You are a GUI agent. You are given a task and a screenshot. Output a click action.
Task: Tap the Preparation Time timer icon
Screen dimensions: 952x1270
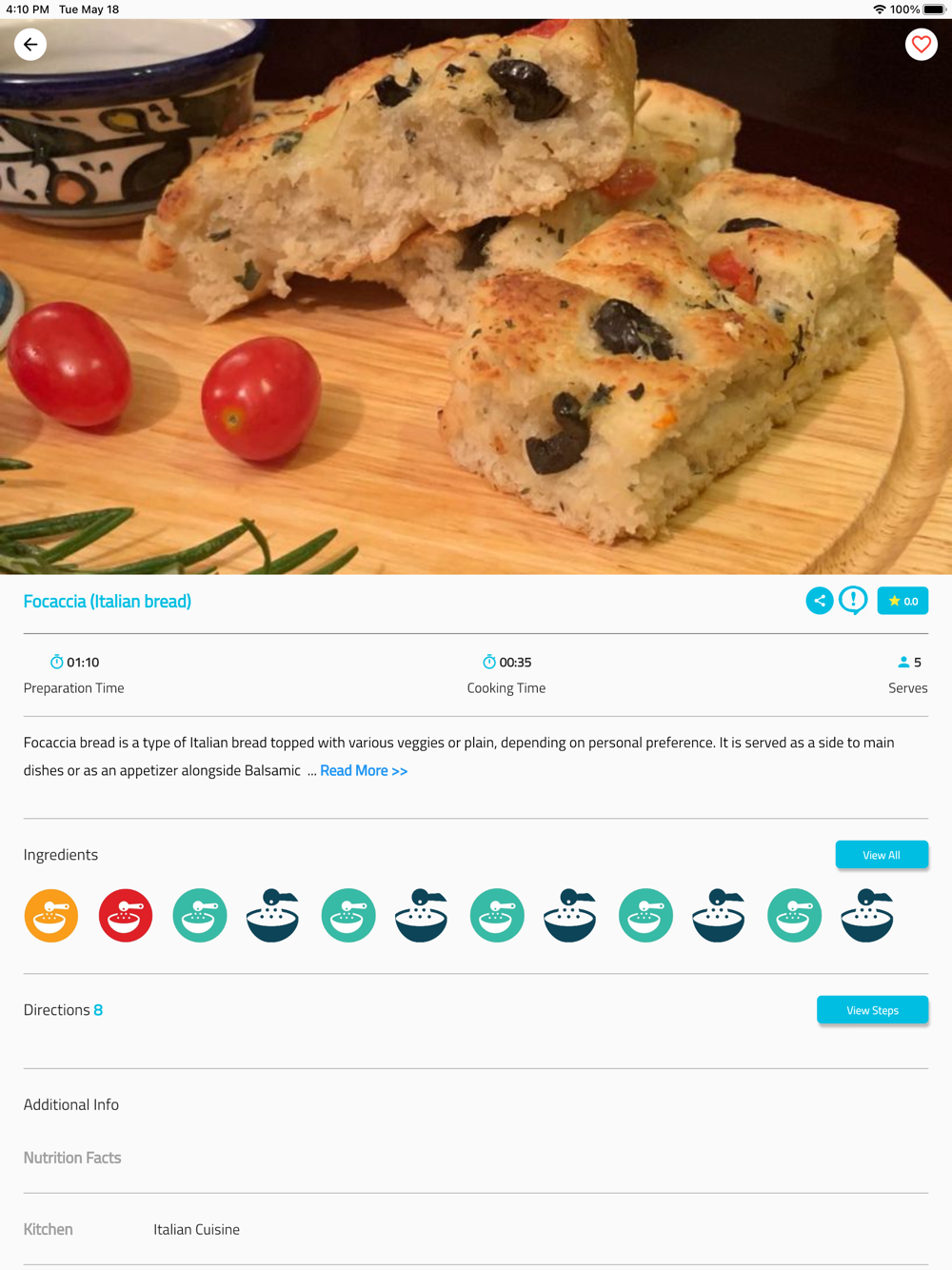coord(56,662)
